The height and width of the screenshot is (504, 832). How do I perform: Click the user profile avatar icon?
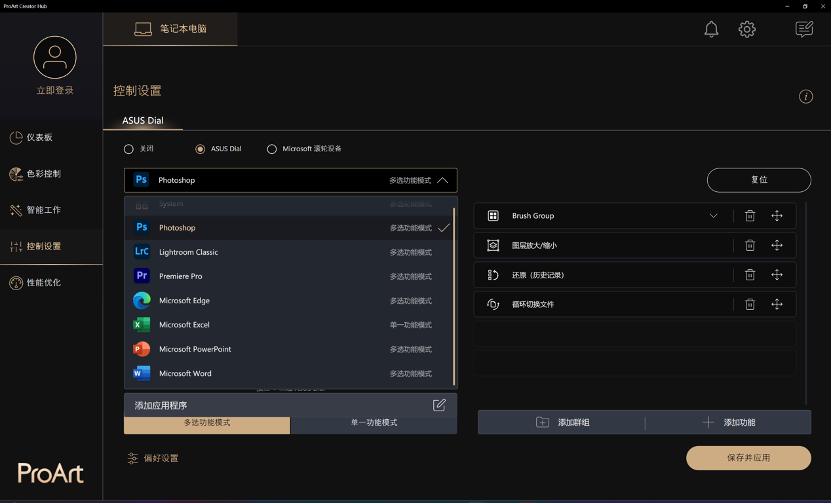[55, 57]
